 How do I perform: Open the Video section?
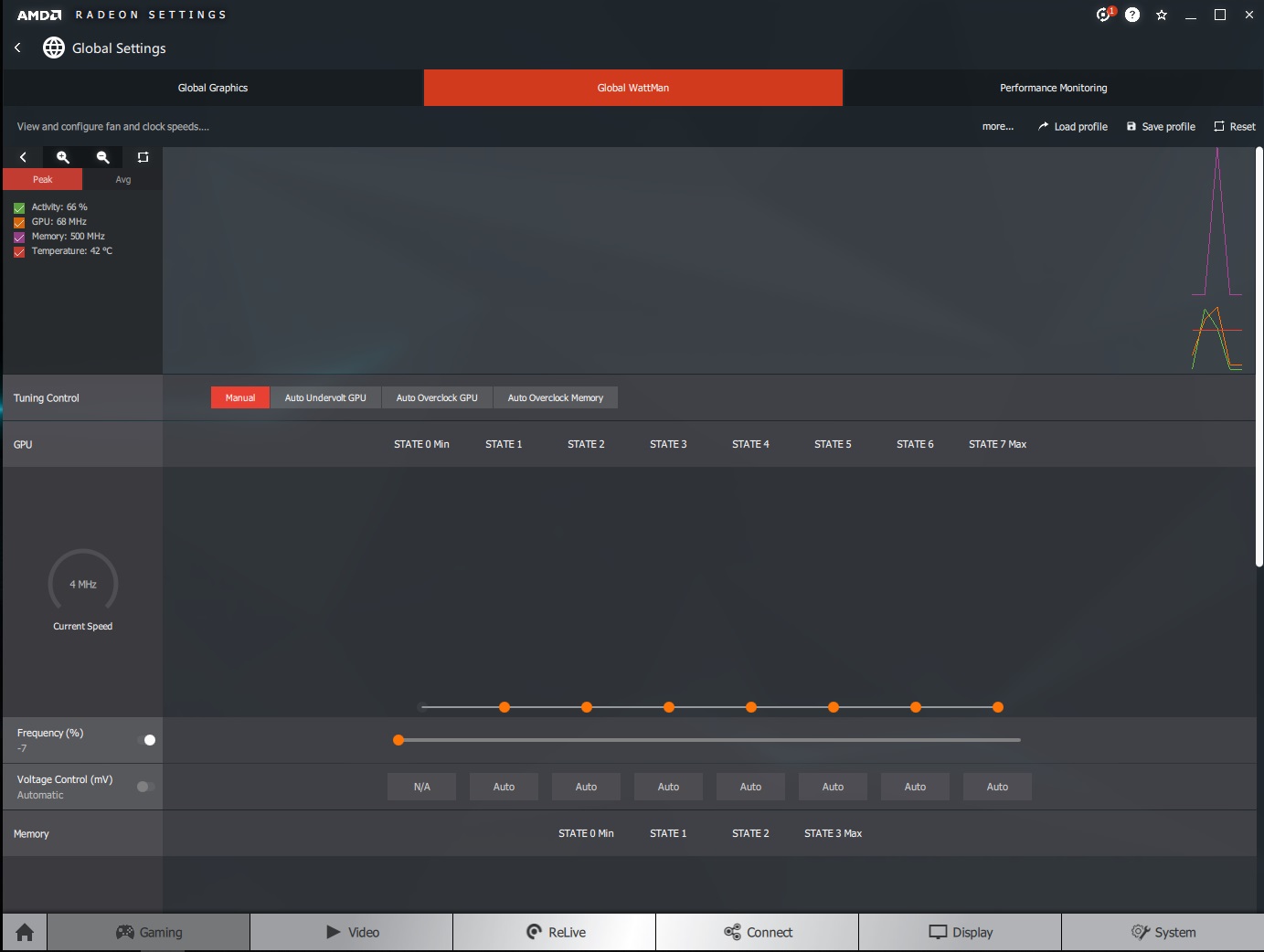coord(352,932)
